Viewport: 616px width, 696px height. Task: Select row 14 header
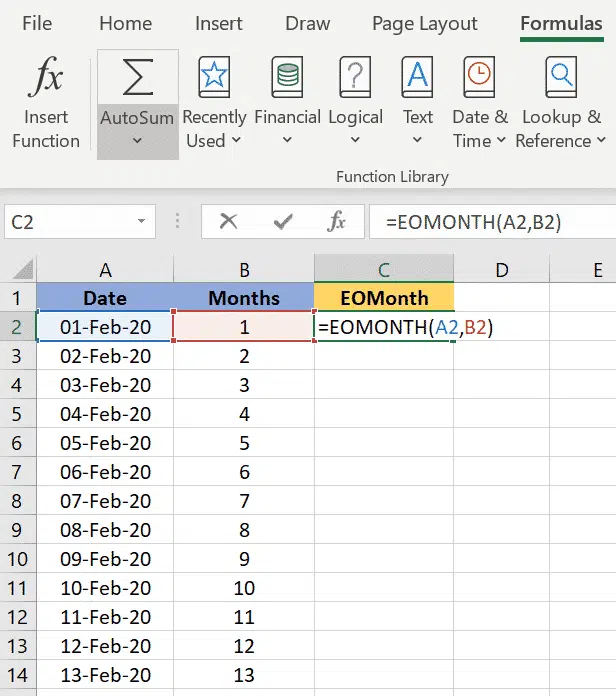(x=18, y=675)
